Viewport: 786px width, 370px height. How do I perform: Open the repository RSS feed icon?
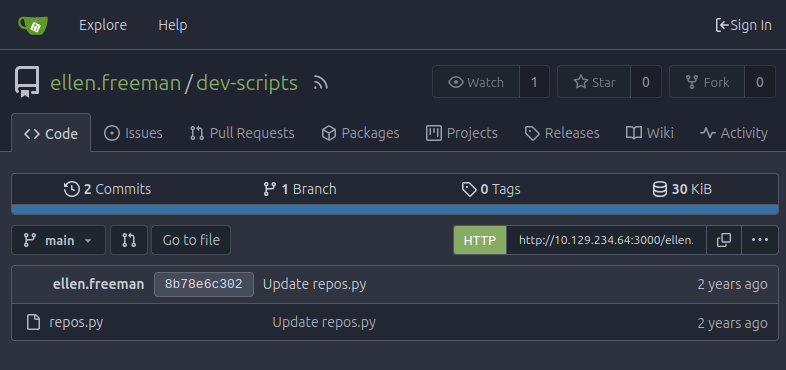[321, 83]
